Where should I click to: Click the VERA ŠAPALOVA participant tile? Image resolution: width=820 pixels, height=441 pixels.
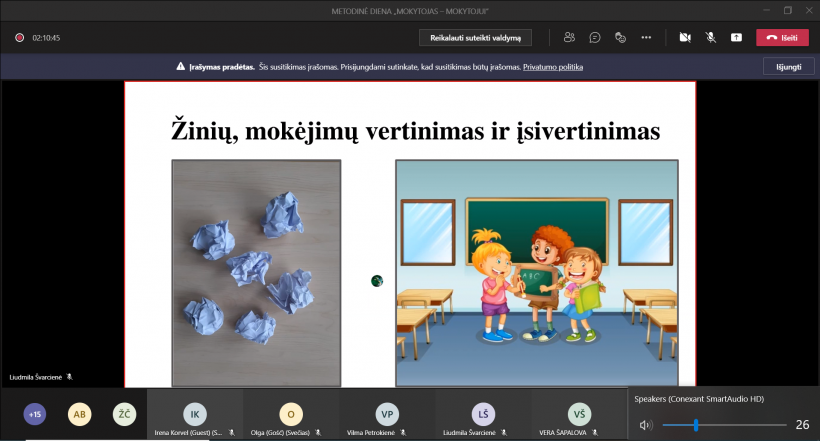[579, 414]
